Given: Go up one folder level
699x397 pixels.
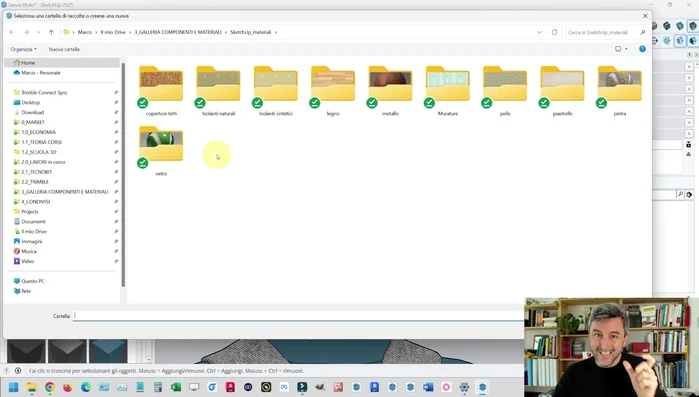Looking at the screenshot, I should click(51, 32).
